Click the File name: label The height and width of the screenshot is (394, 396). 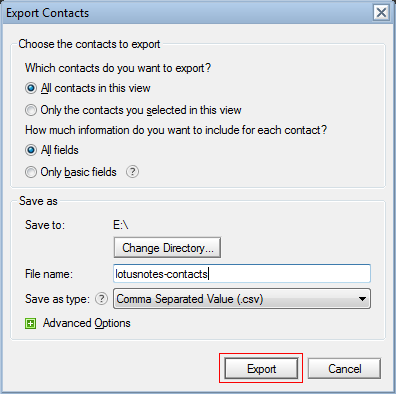(49, 274)
